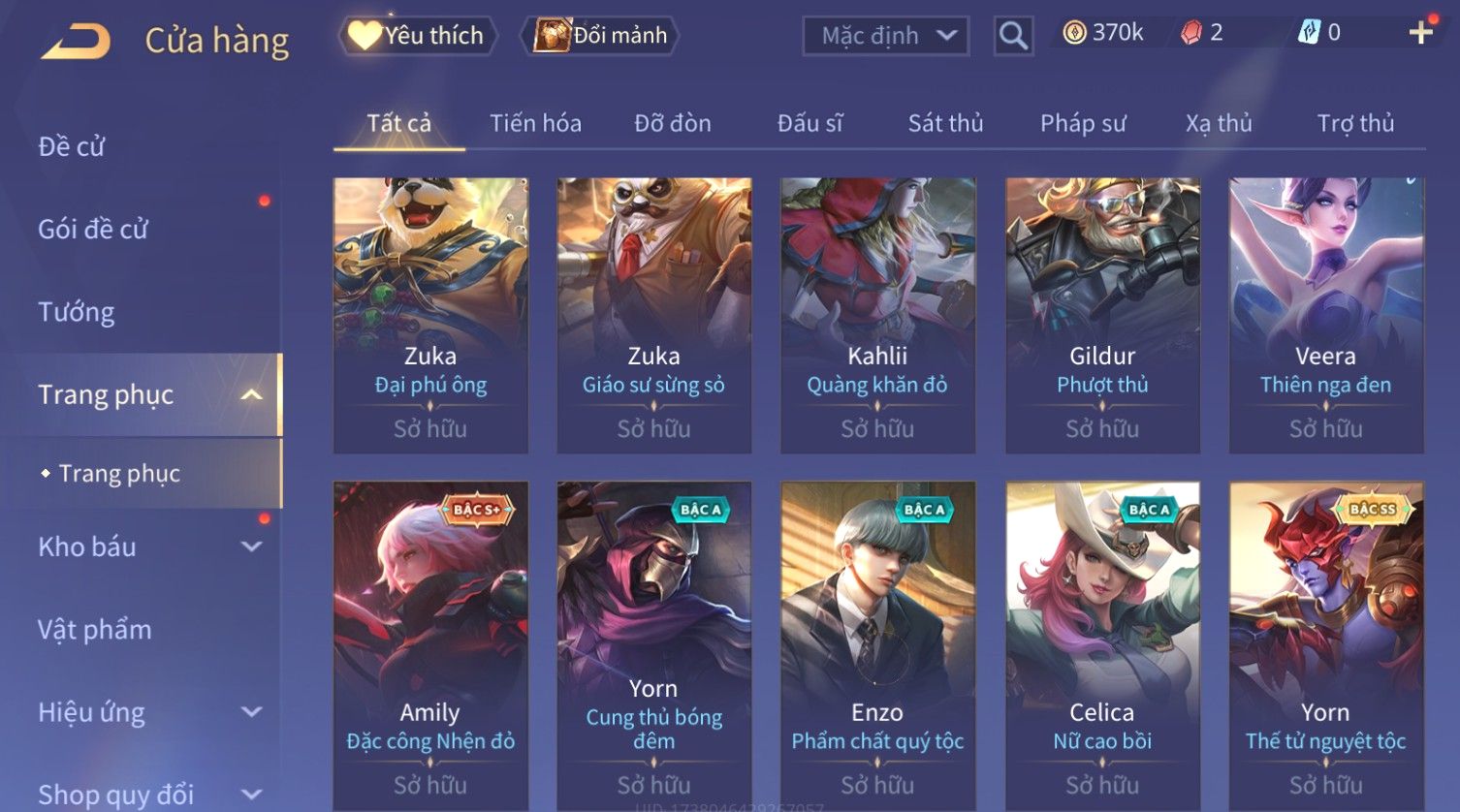Expand the Kho báu sidebar section
The width and height of the screenshot is (1460, 812).
click(x=251, y=547)
